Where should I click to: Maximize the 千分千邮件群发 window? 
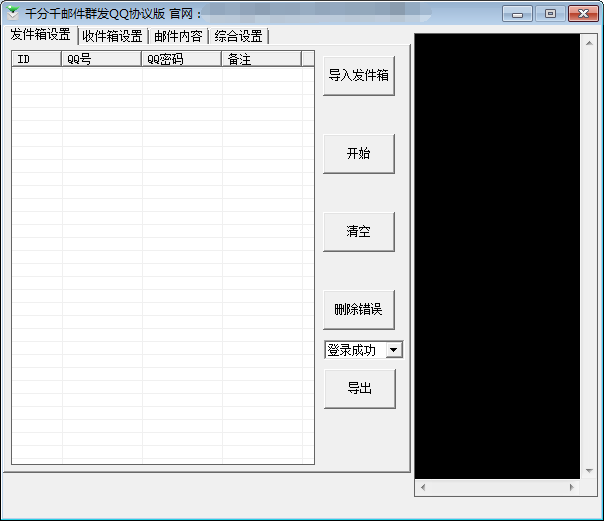(550, 14)
